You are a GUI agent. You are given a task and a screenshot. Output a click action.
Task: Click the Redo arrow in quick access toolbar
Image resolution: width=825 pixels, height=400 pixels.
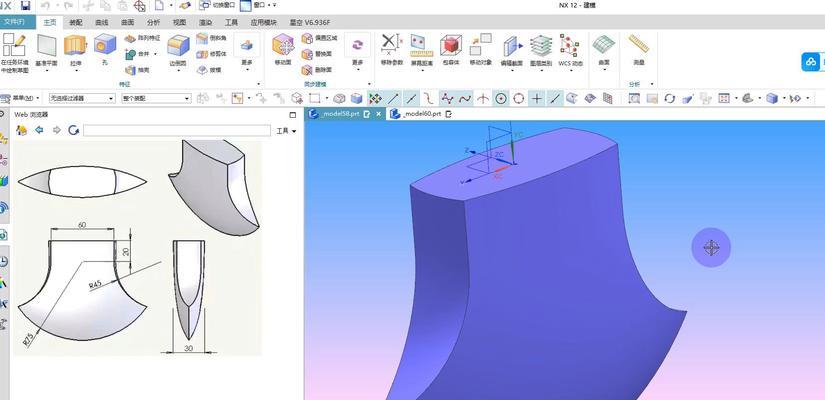[68, 6]
